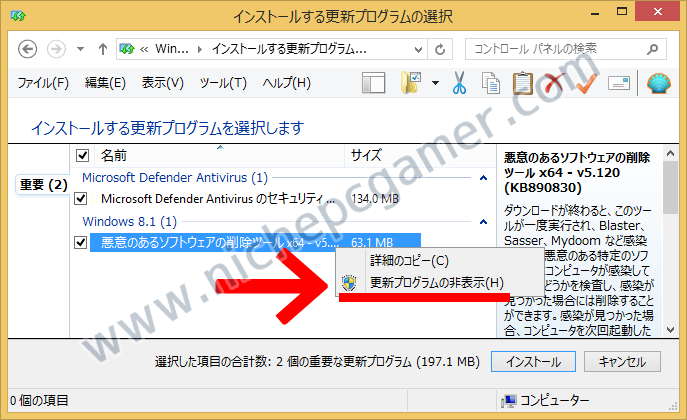Sort by the 名前 column header
Image resolution: width=687 pixels, height=420 pixels.
(x=113, y=155)
